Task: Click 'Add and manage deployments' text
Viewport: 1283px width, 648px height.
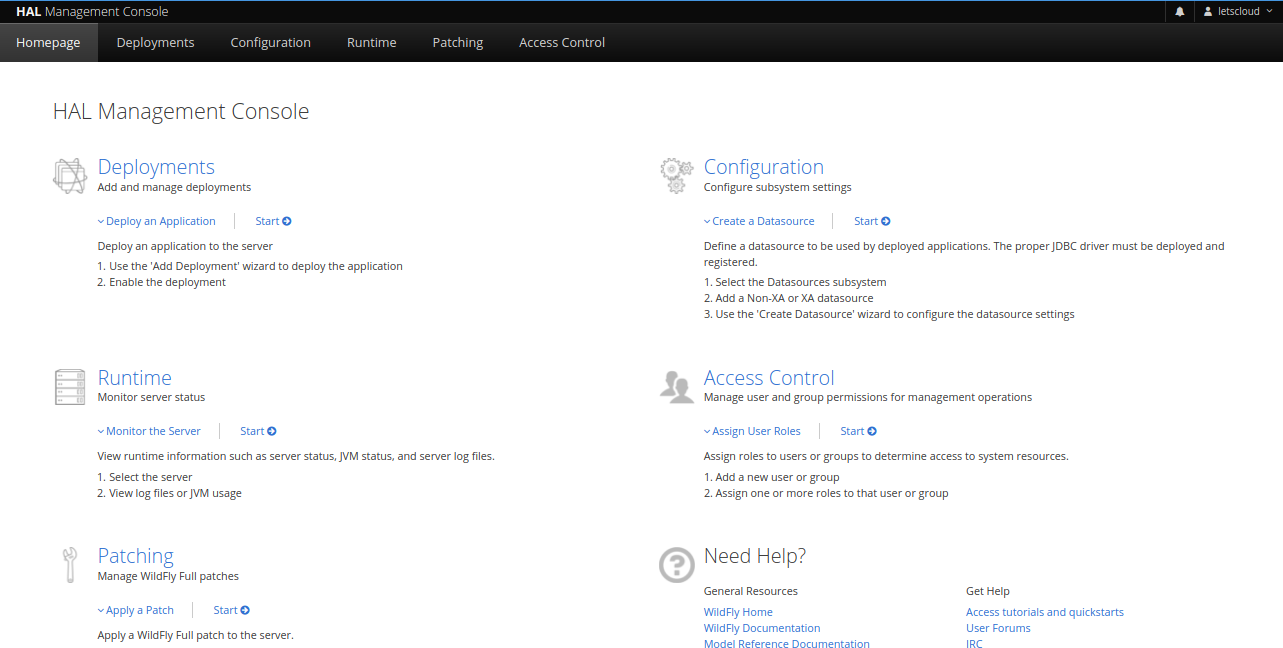Action: (x=174, y=187)
